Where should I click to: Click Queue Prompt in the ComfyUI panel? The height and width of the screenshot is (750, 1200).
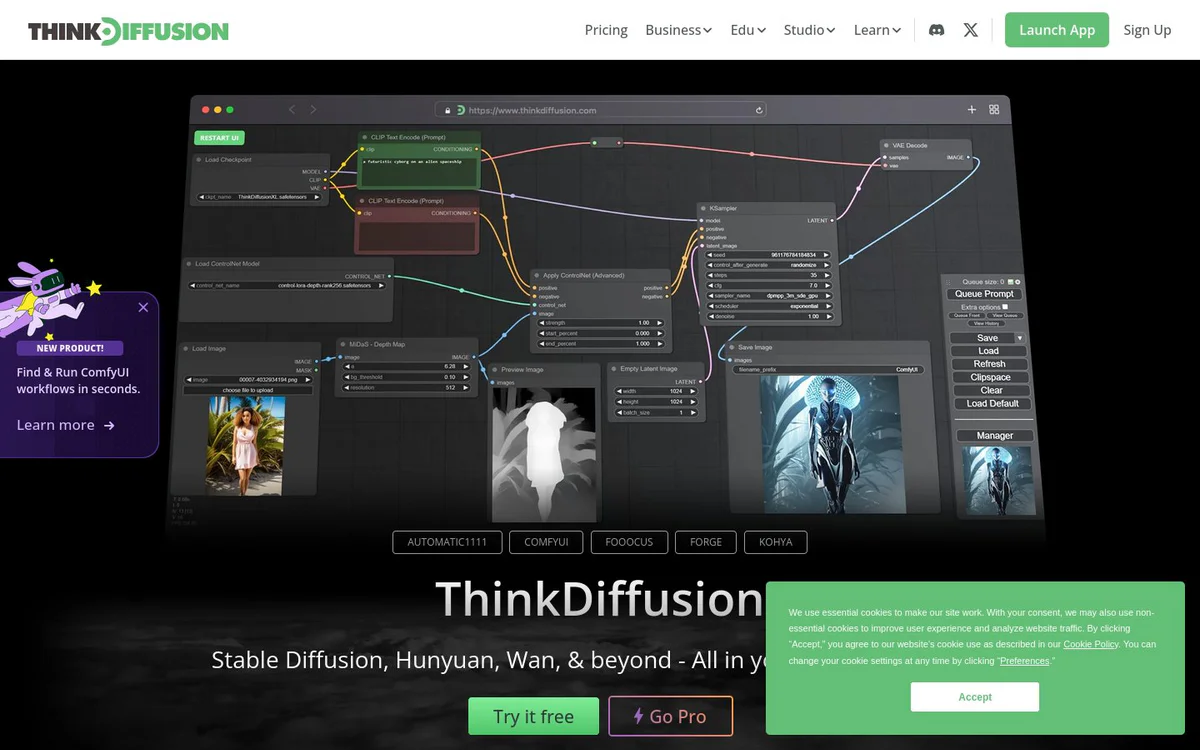[984, 294]
